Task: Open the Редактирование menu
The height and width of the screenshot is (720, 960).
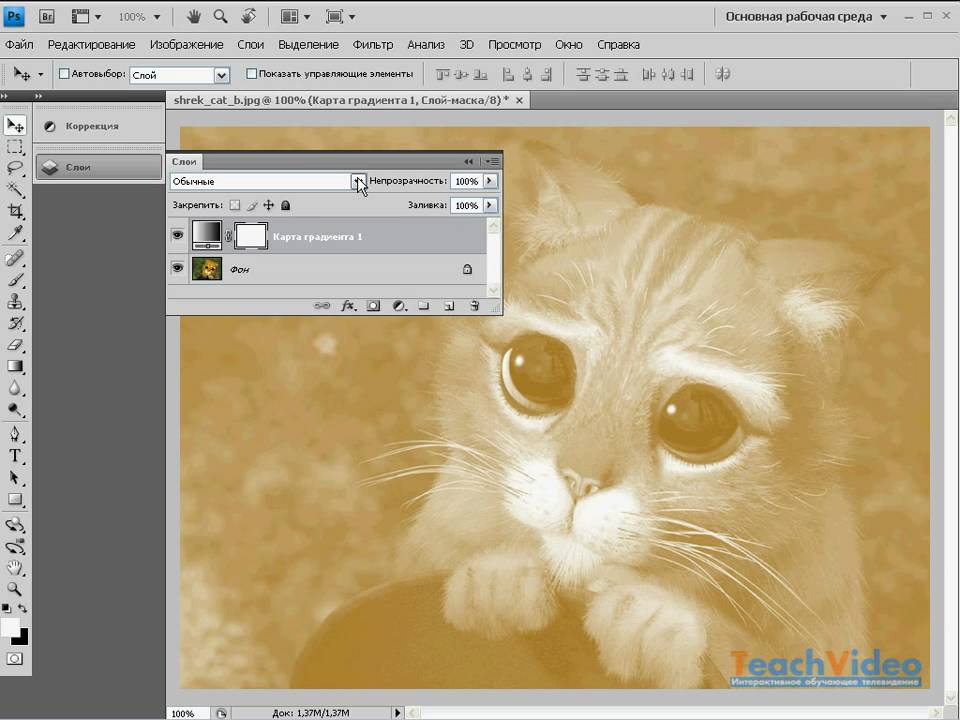Action: pyautogui.click(x=91, y=45)
